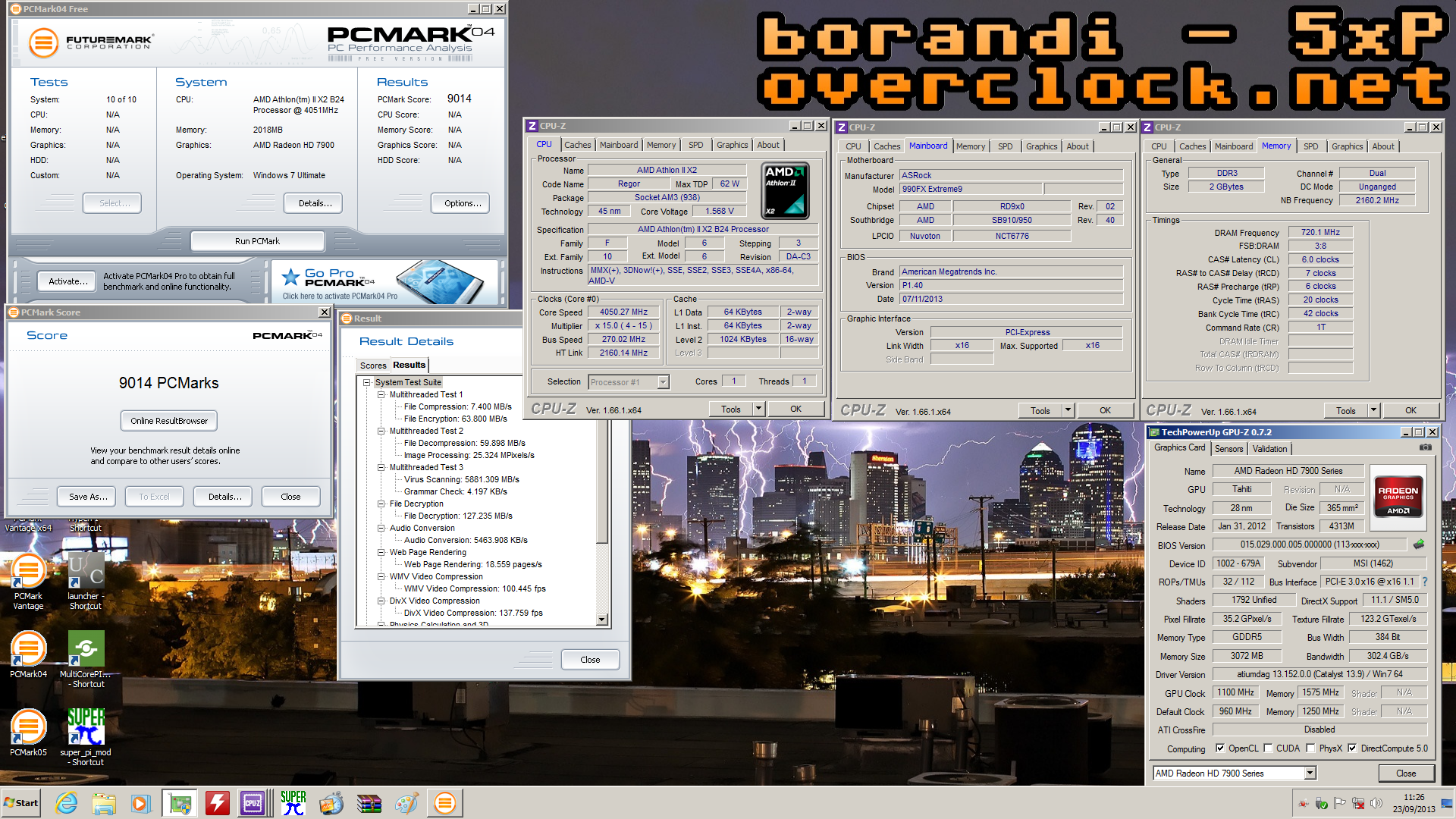Image resolution: width=1456 pixels, height=819 pixels.
Task: Toggle CUDA checkbox in GPU-Z
Action: pos(1268,748)
